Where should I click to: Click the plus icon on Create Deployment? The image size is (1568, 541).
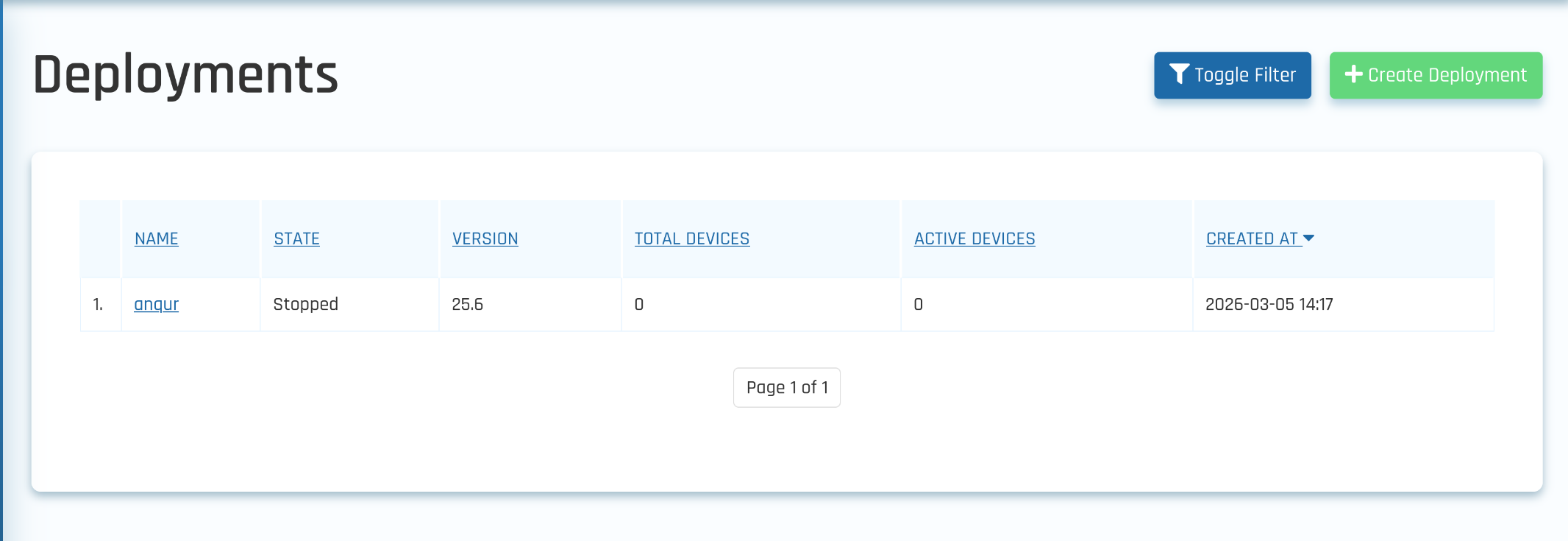[1353, 74]
